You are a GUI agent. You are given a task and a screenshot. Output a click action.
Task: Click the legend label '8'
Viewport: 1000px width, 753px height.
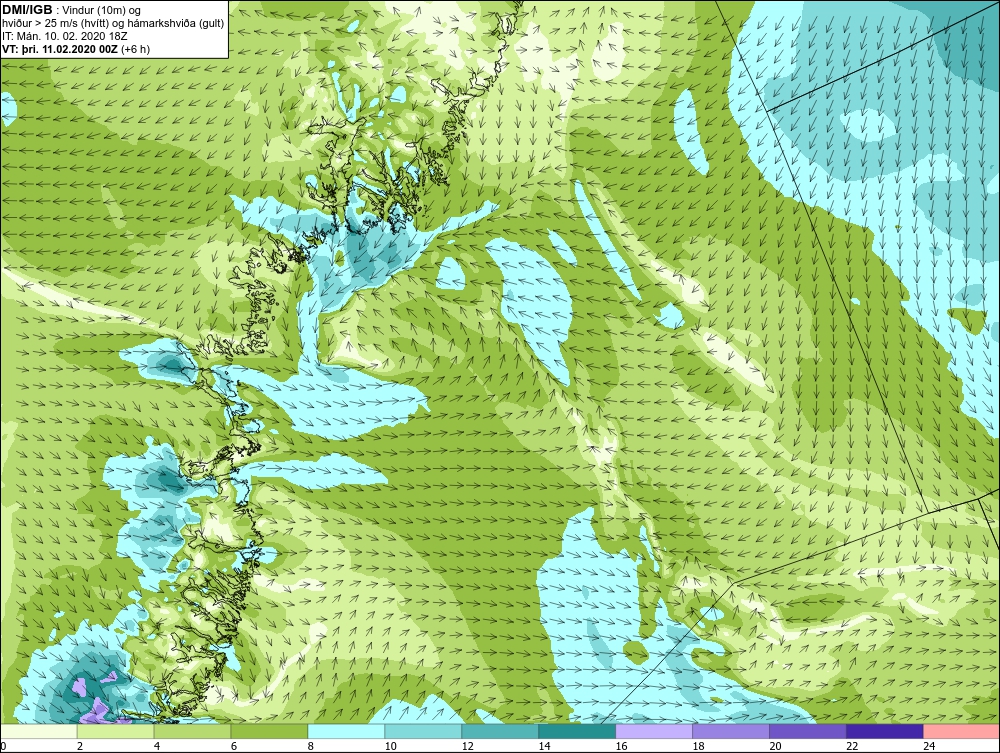[311, 746]
